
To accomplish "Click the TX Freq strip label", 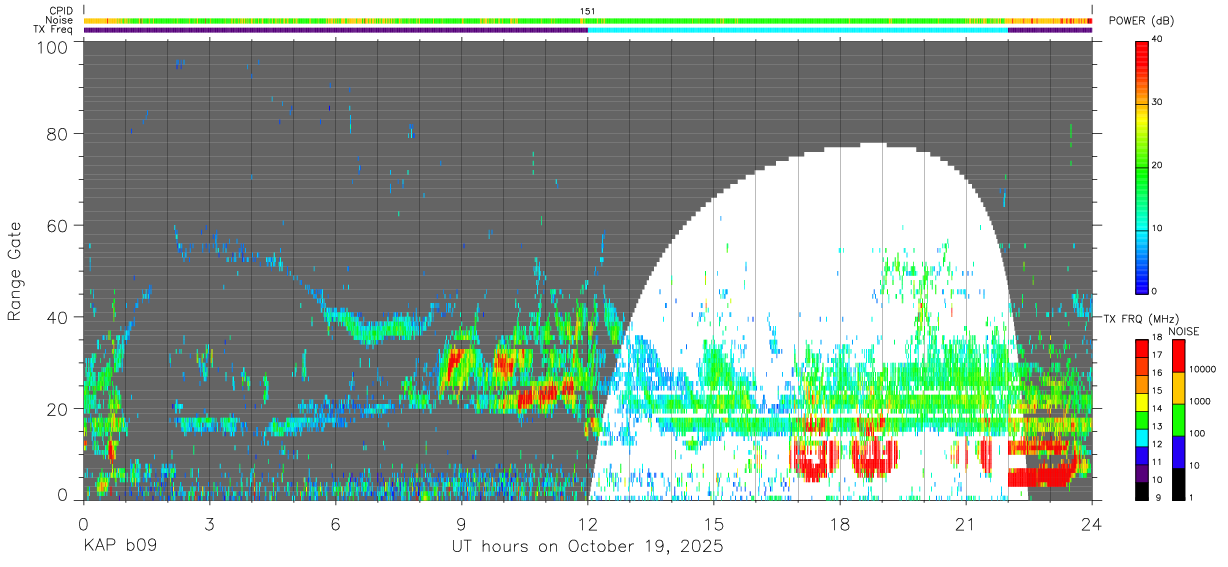I will pos(54,30).
